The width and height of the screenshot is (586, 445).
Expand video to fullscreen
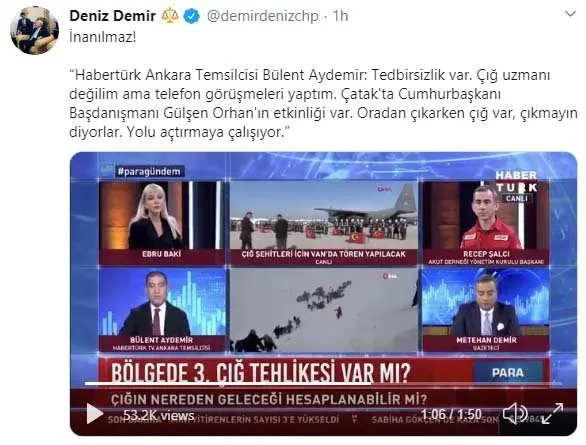click(x=553, y=414)
